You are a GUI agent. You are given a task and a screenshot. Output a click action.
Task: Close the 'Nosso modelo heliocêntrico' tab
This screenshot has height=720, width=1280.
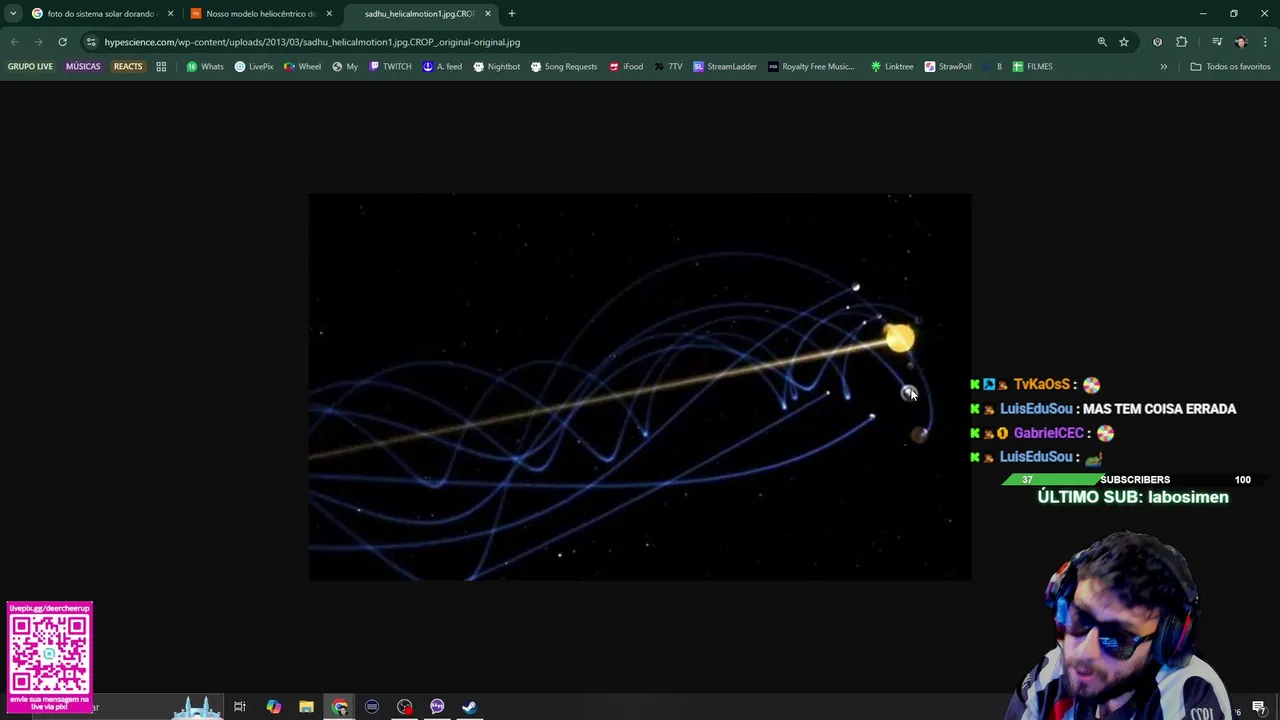click(329, 14)
